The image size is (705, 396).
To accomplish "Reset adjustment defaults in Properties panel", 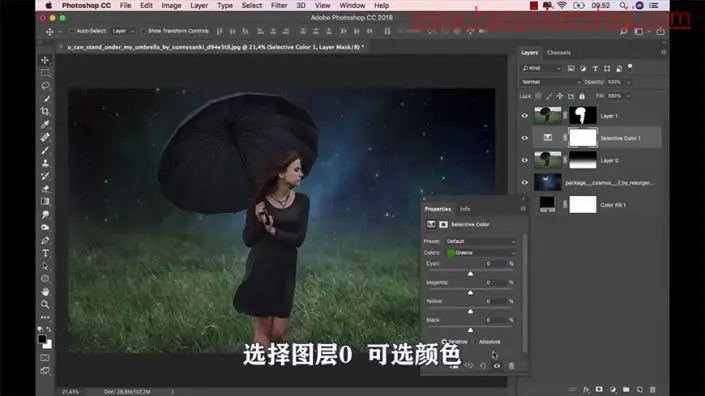I will [x=483, y=366].
